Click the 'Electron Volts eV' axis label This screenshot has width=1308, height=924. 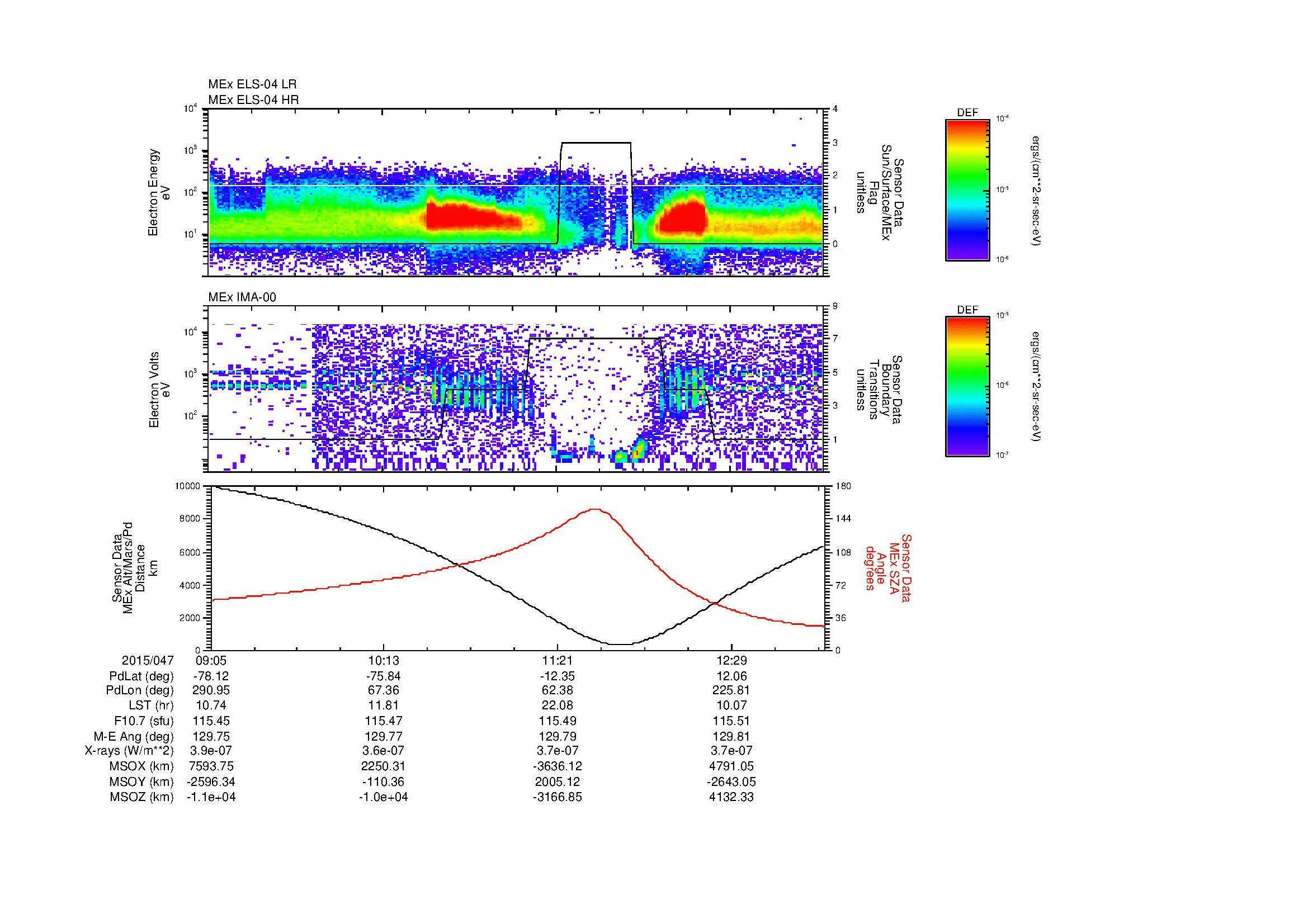[x=159, y=390]
